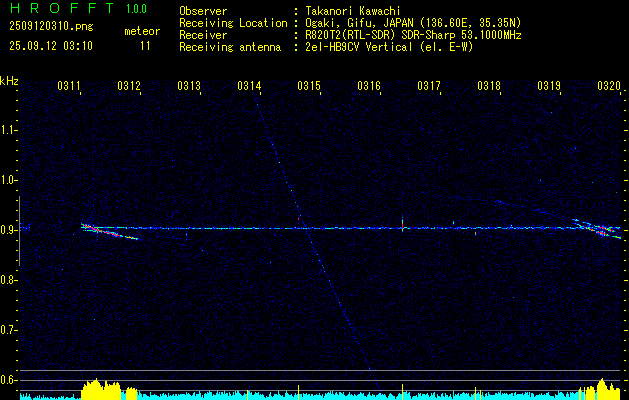The image size is (629, 400).
Task: Click the meteor count 11
Action: tap(145, 46)
